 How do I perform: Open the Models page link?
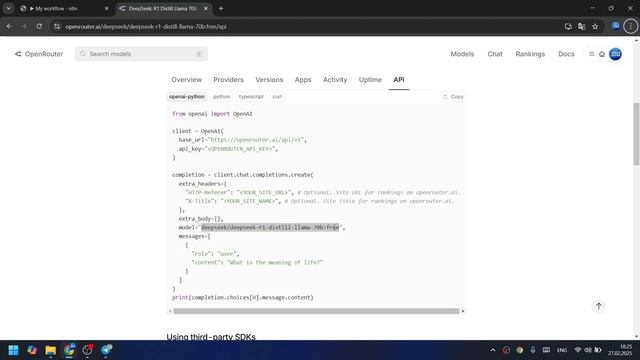pyautogui.click(x=462, y=54)
